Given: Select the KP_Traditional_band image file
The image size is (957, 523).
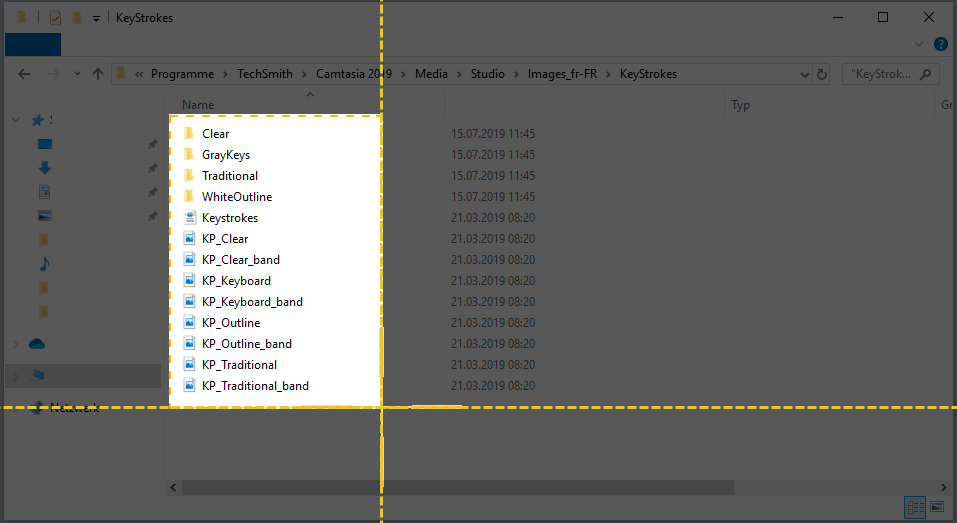Looking at the screenshot, I should click(x=246, y=386).
